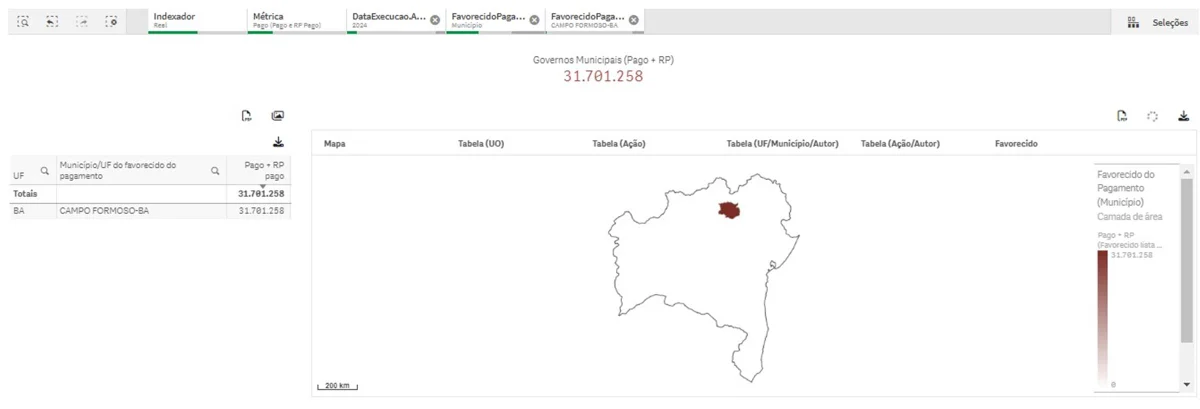1200x409 pixels.
Task: Click the map legend color gradient
Action: [1102, 317]
